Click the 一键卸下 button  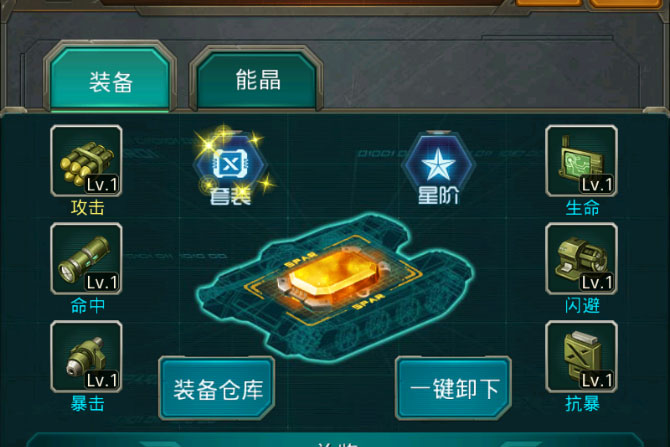pos(453,388)
